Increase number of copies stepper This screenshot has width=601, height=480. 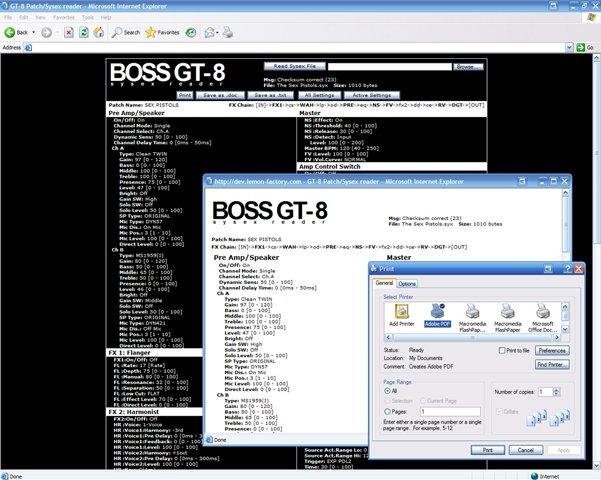click(x=557, y=390)
